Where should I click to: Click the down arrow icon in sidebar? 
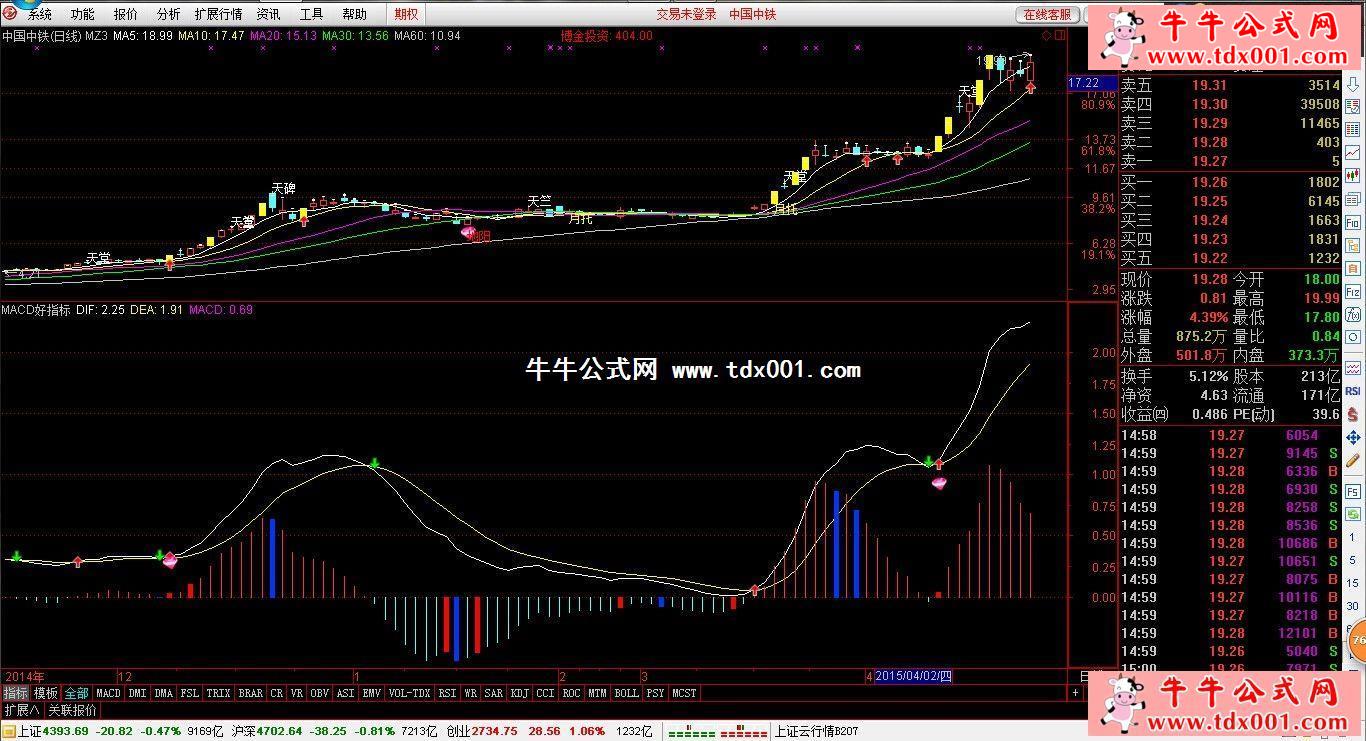tap(1353, 84)
